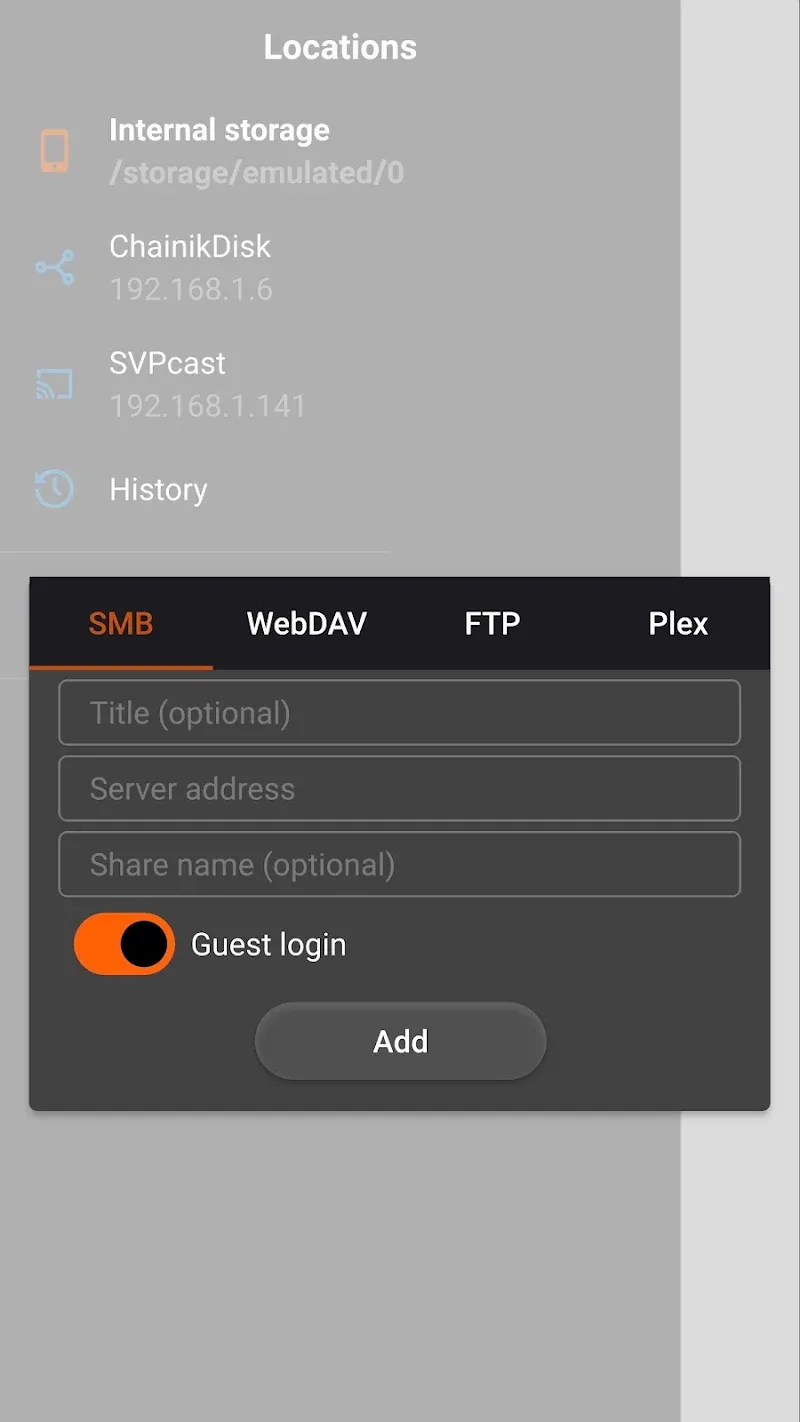
Task: Focus the Server address input
Action: coord(400,788)
